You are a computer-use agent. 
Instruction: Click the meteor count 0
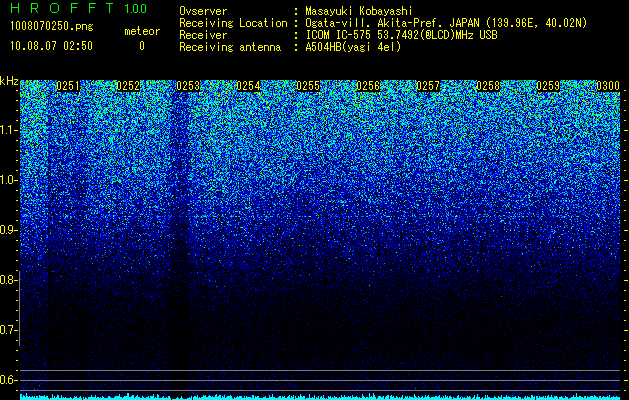coord(142,46)
